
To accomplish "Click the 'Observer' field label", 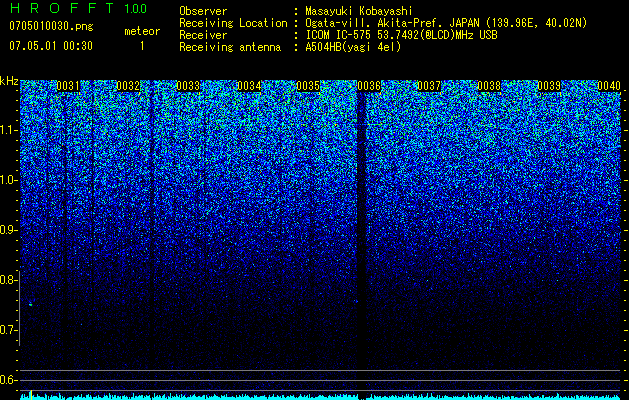I will tap(203, 11).
